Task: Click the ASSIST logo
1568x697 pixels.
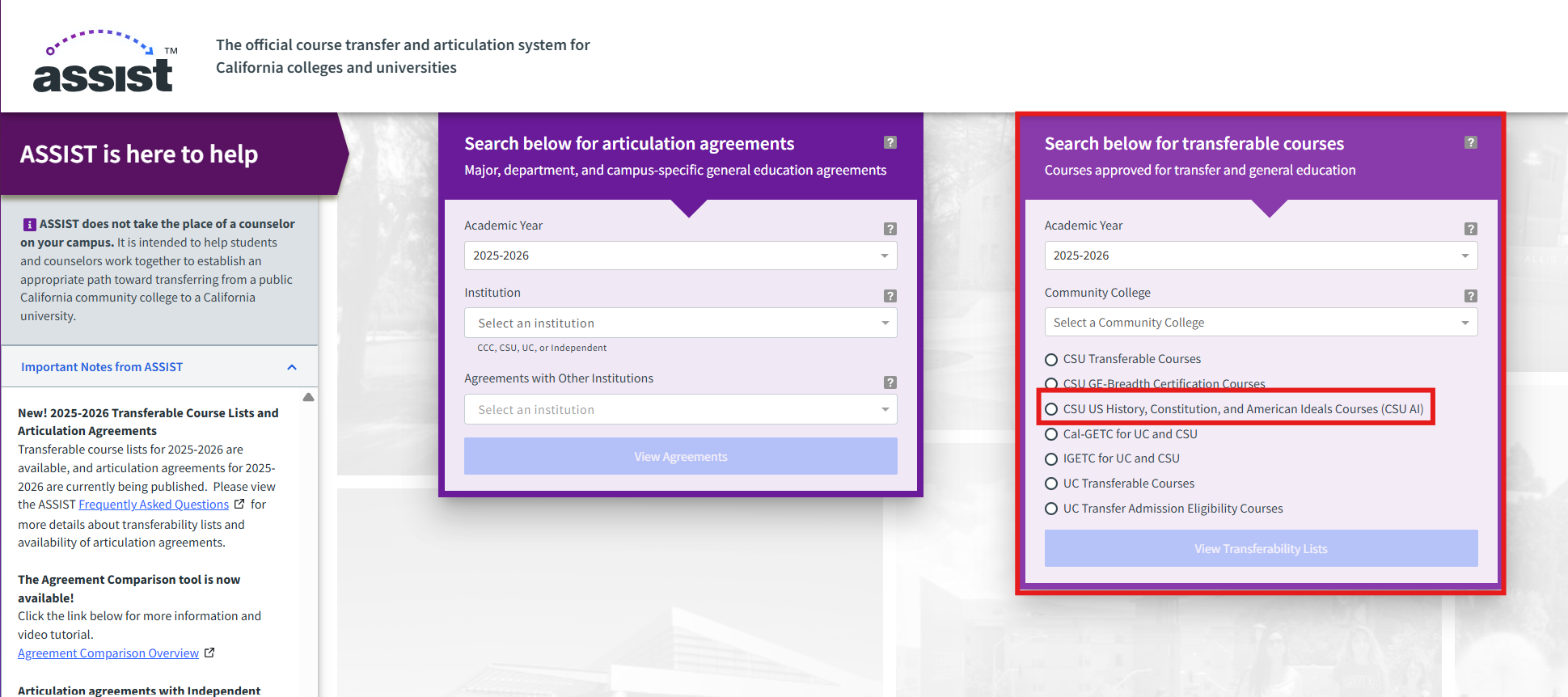Action: pyautogui.click(x=104, y=61)
